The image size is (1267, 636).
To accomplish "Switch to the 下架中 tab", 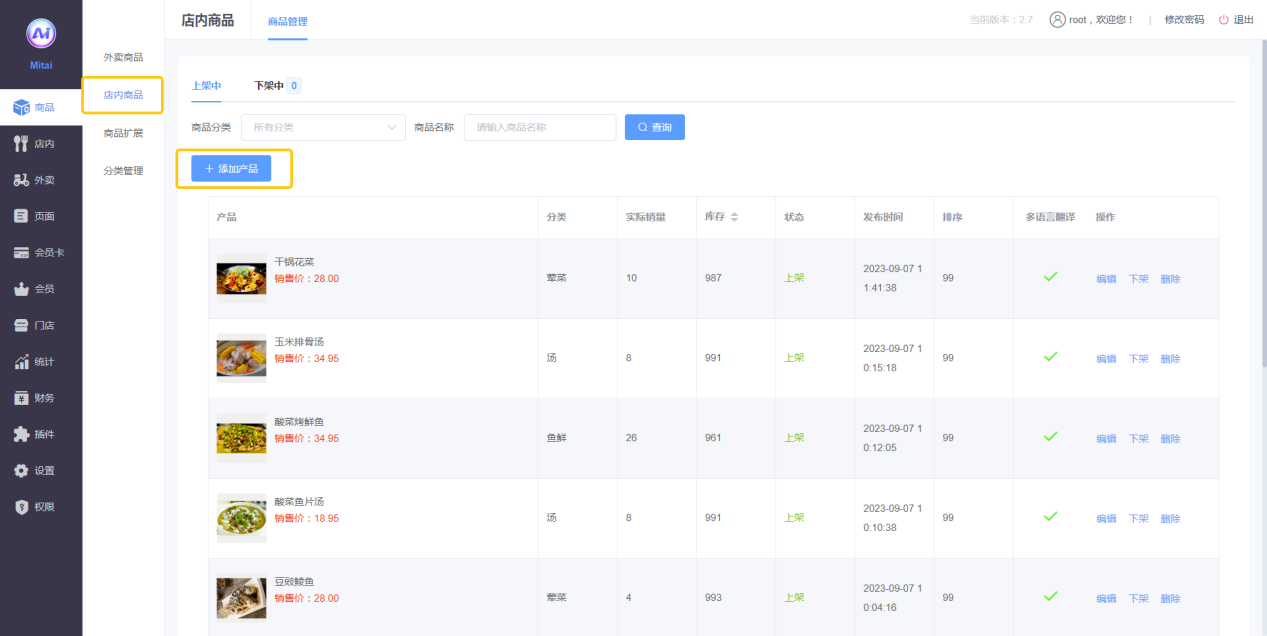I will (269, 86).
